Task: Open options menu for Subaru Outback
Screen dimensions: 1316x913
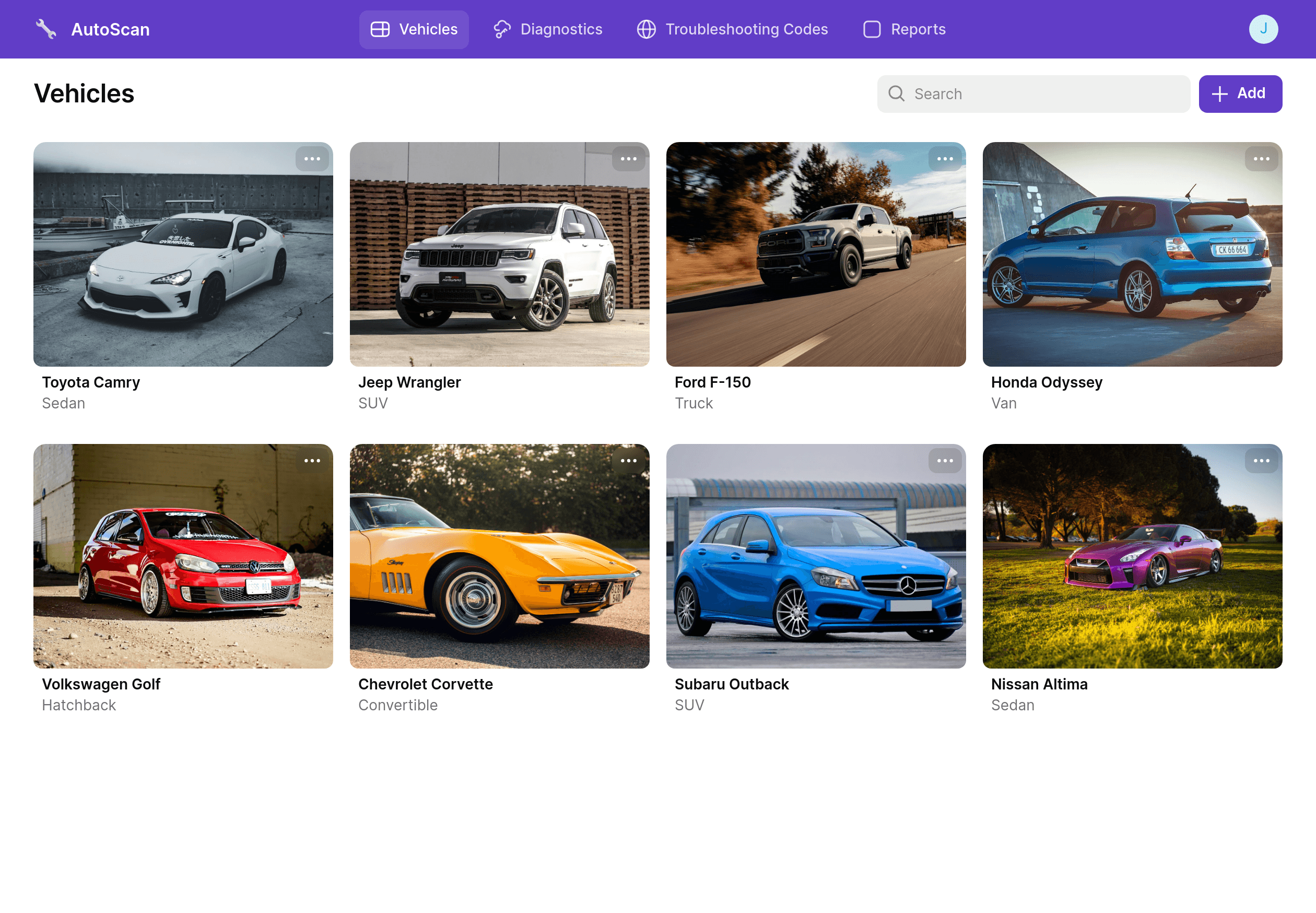Action: (x=944, y=461)
